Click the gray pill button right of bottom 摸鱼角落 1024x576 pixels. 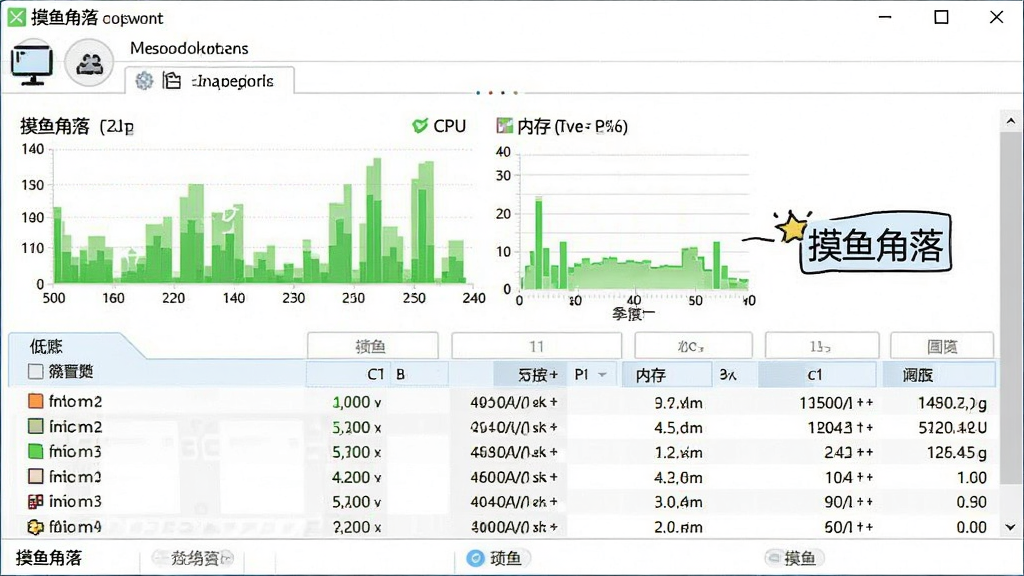coord(192,558)
